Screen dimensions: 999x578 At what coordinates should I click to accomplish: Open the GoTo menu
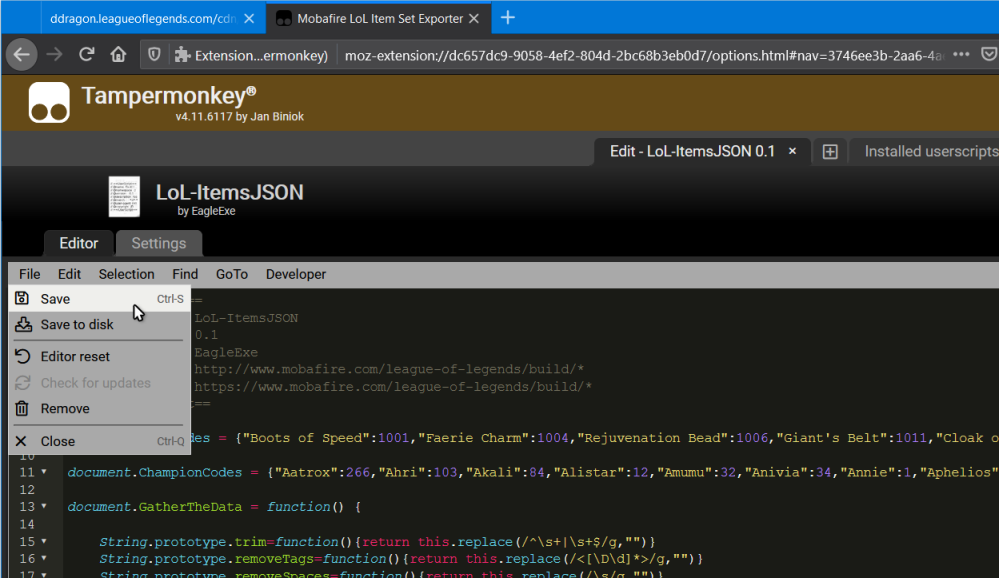(232, 274)
